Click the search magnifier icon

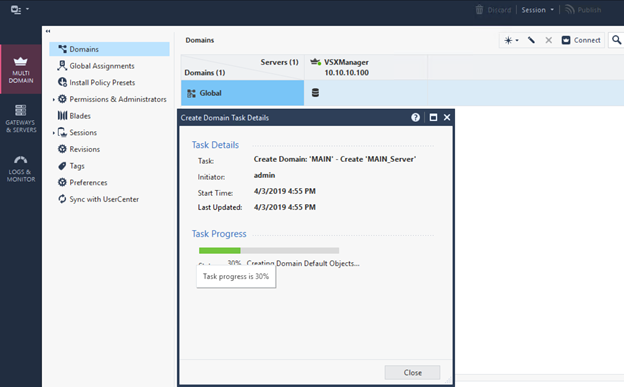tap(616, 40)
